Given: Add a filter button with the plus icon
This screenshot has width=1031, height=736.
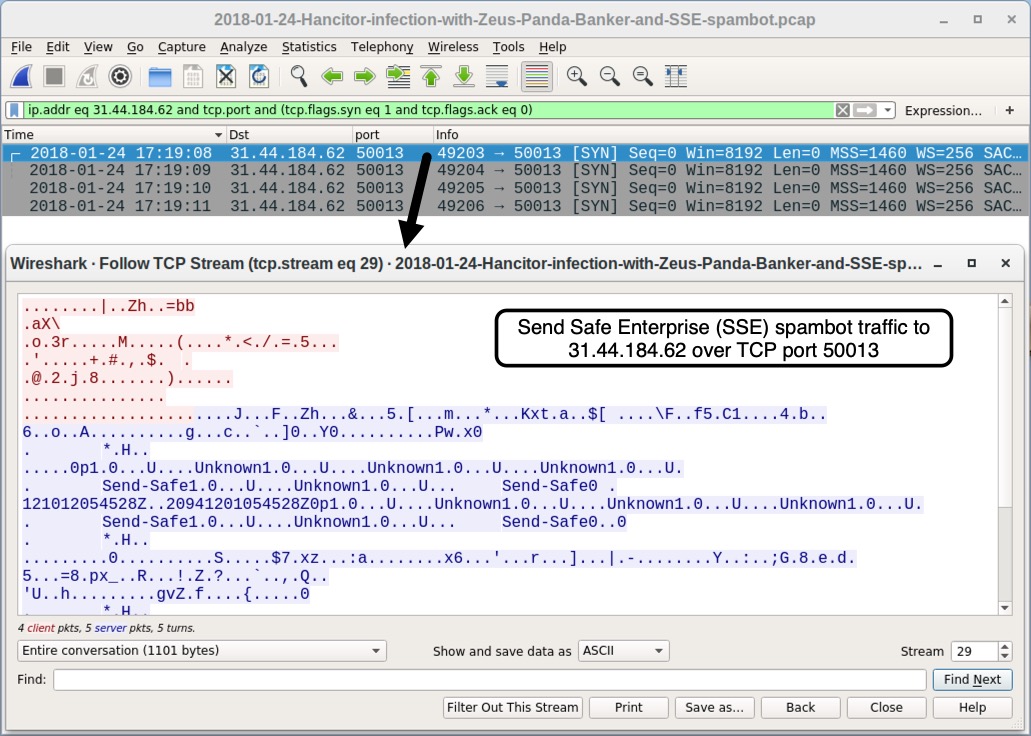Looking at the screenshot, I should (x=1010, y=110).
